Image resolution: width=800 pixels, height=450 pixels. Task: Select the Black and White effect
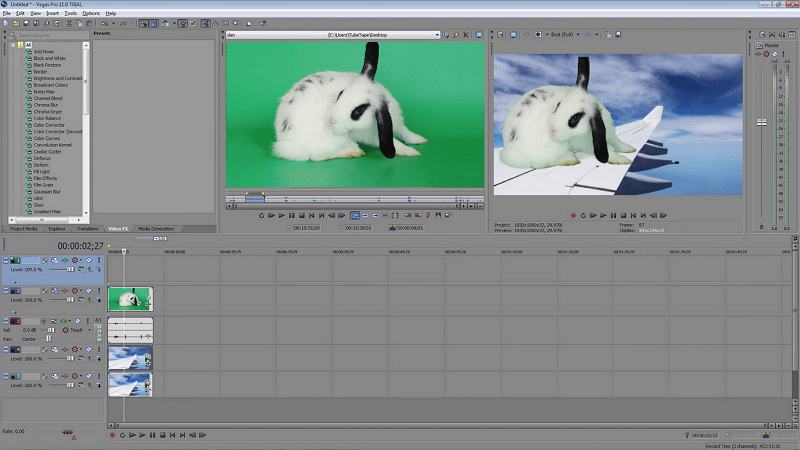tap(49, 58)
